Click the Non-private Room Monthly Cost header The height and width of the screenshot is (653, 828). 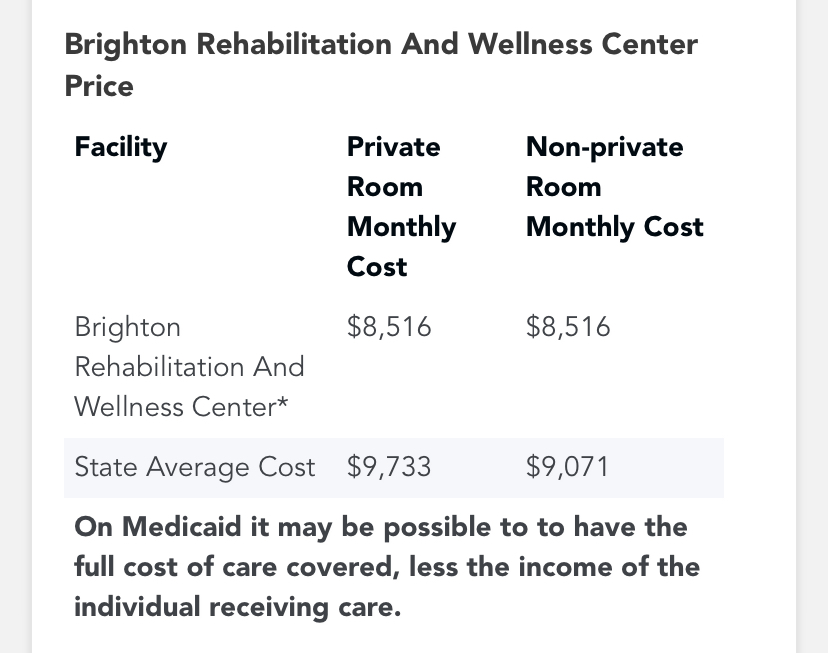(615, 187)
